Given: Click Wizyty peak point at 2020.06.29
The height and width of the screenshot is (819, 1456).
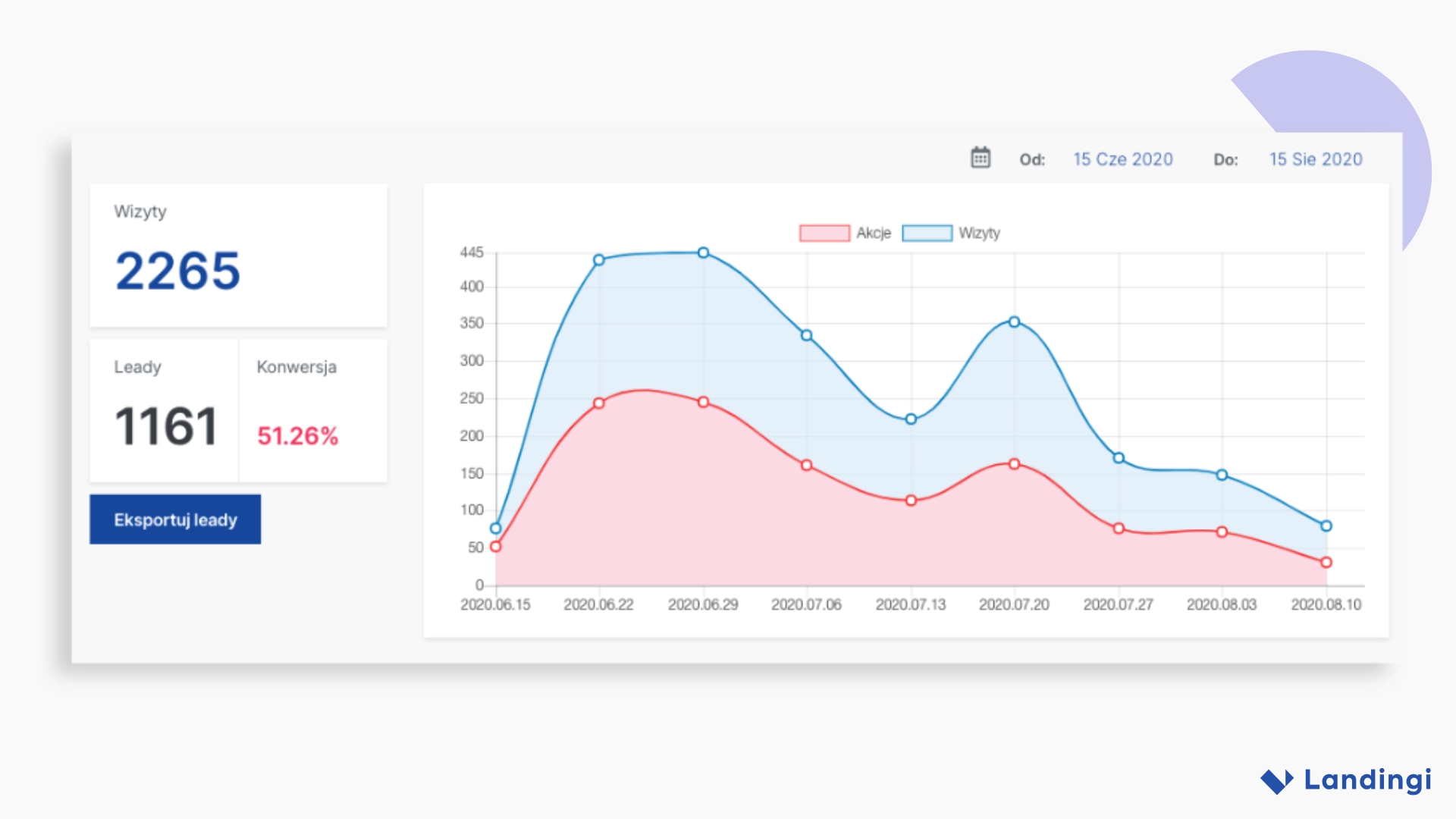Looking at the screenshot, I should [703, 253].
